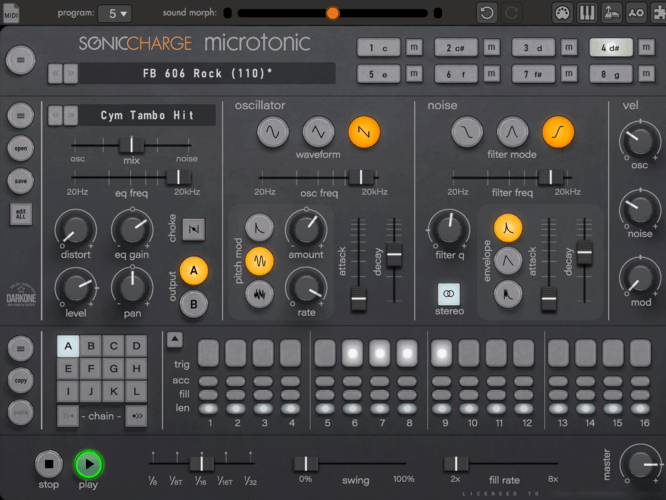Image resolution: width=666 pixels, height=500 pixels.
Task: Select drum channel 8 g
Action: coord(610,74)
